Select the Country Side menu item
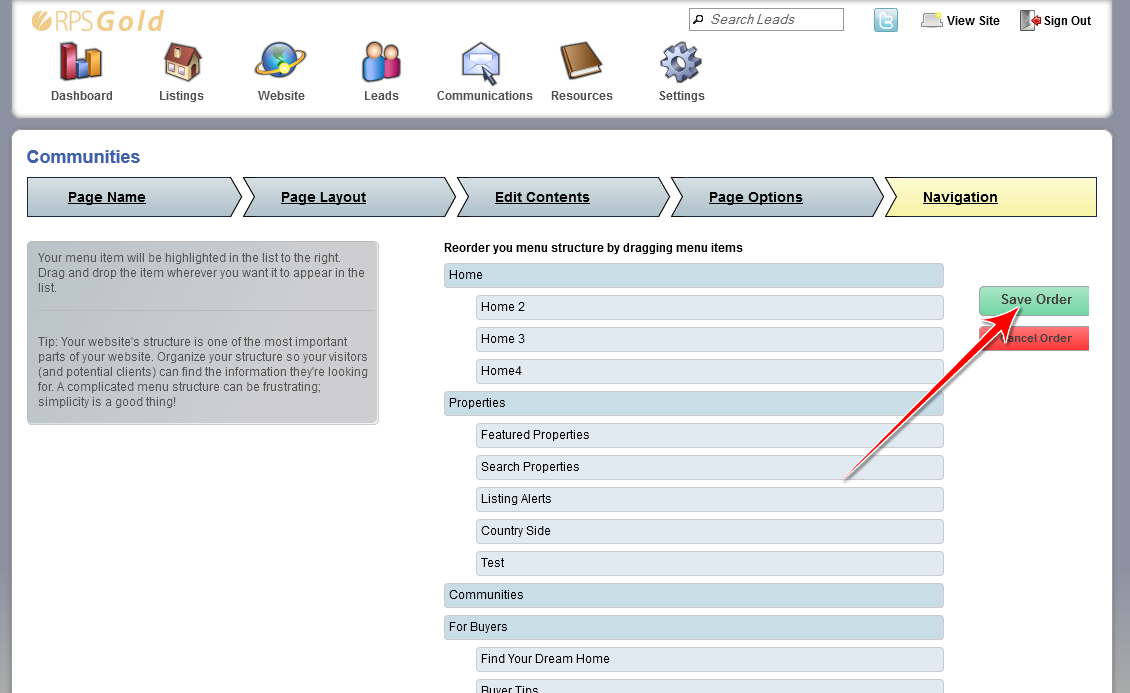1130x693 pixels. [x=710, y=531]
